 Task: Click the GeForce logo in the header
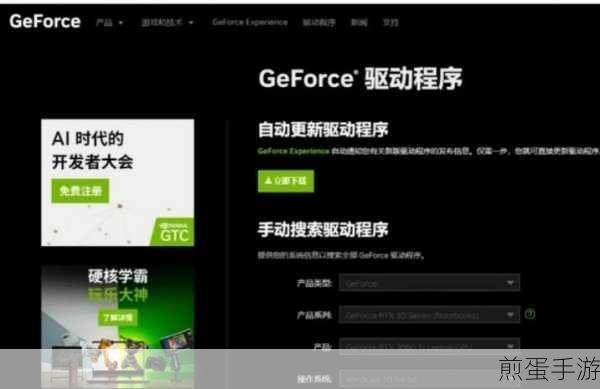pos(45,21)
